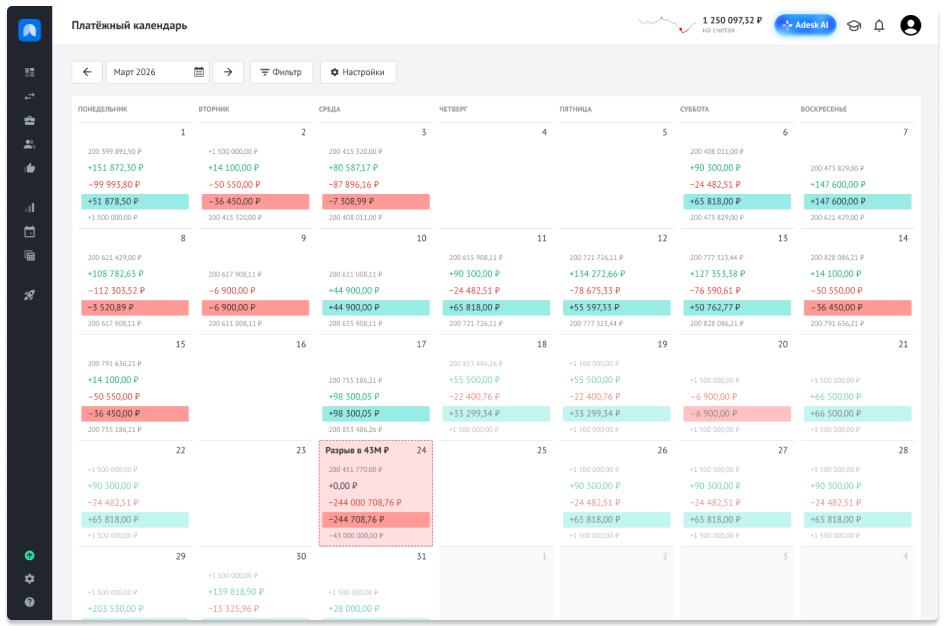
Task: Click the help question mark icon
Action: (x=30, y=602)
